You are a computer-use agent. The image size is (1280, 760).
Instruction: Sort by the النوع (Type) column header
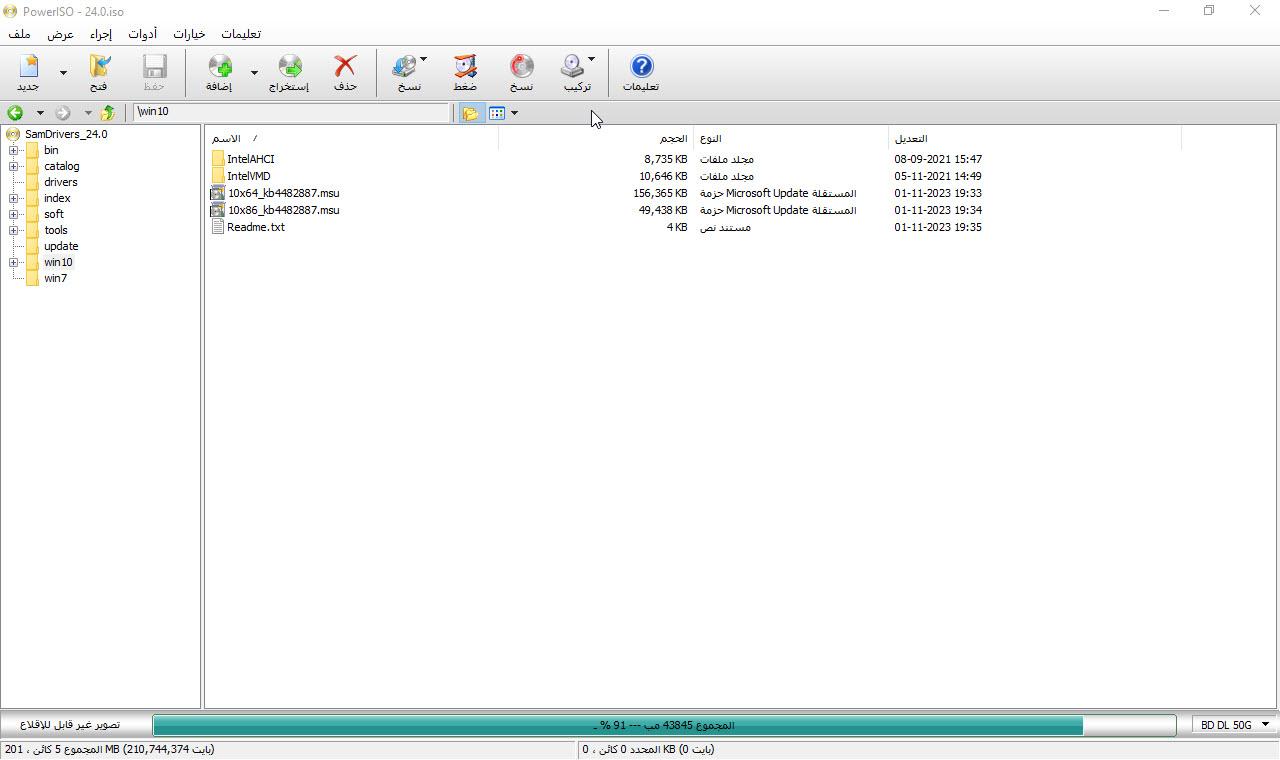coord(790,138)
